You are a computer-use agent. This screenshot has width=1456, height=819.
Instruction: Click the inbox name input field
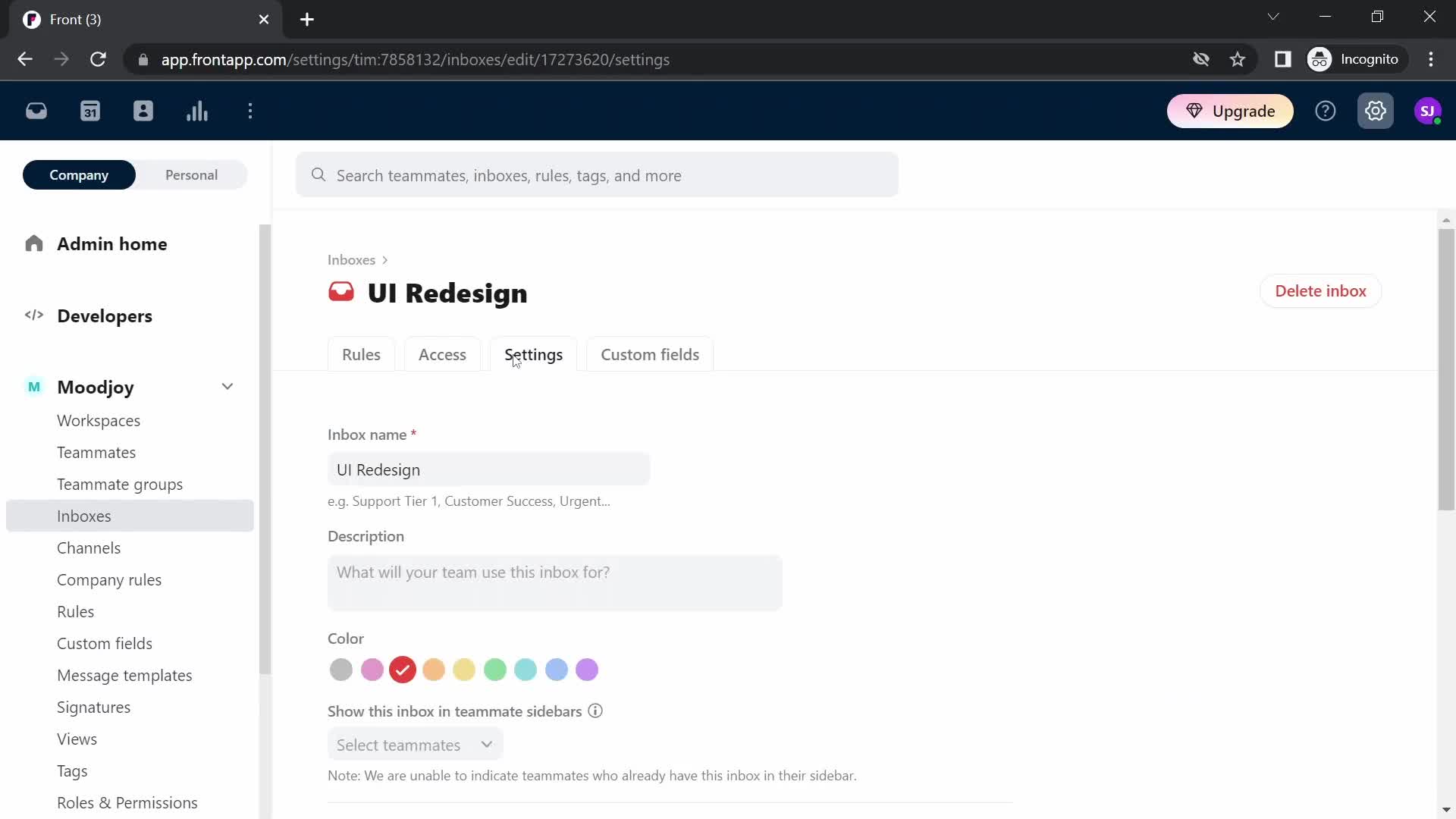coord(489,470)
